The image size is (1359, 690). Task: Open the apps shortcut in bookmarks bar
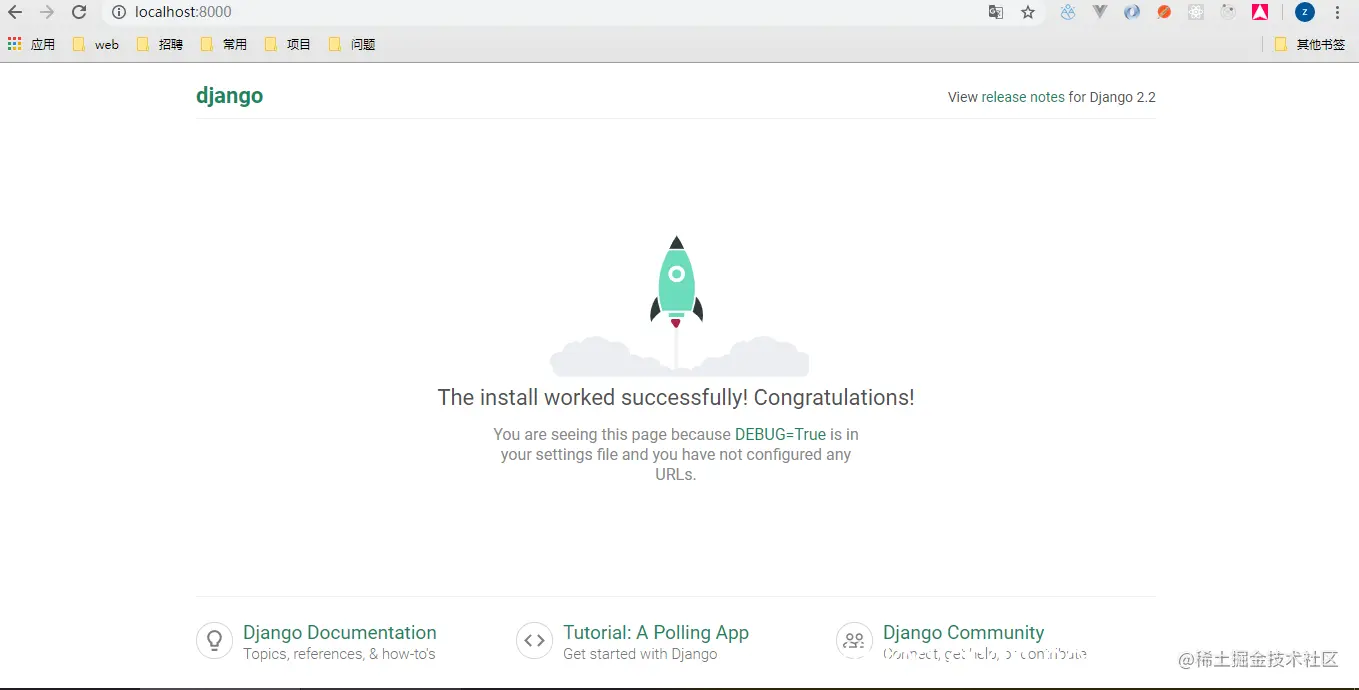31,44
